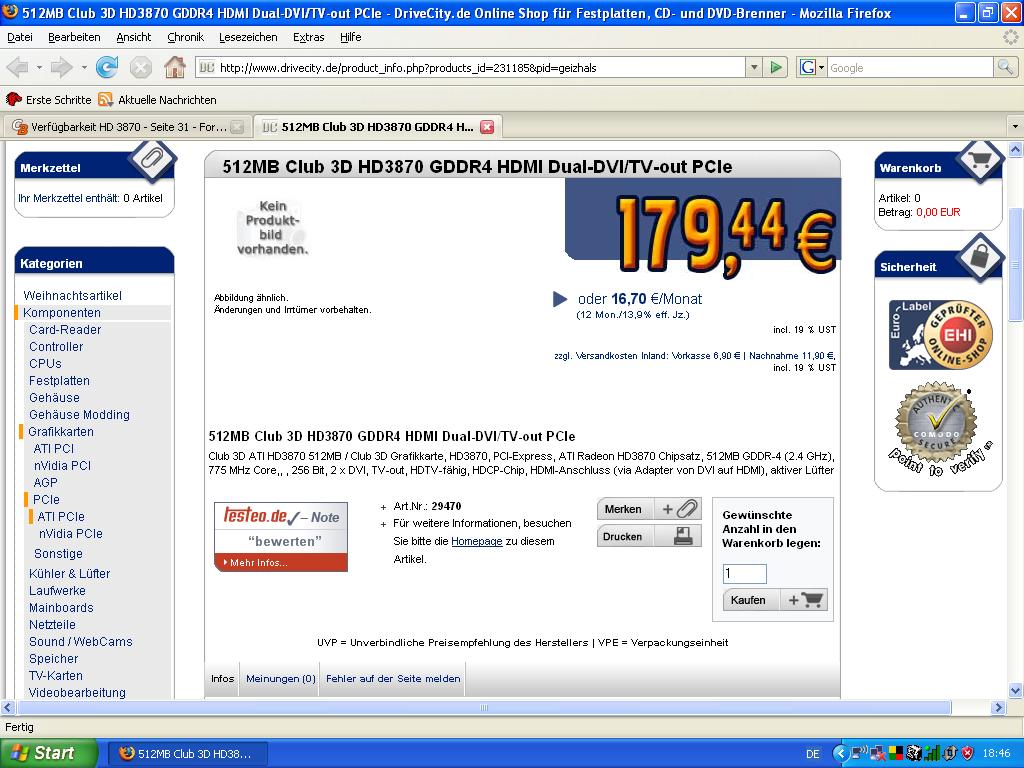Open the address bar history dropdown
This screenshot has height=768, width=1024.
tap(754, 67)
